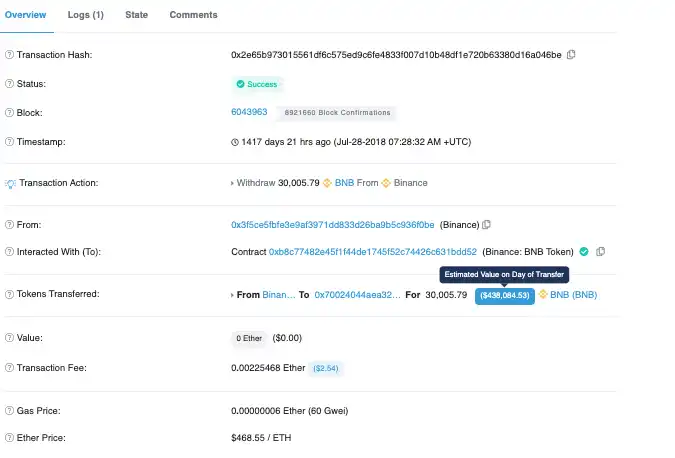Open the State tab
The width and height of the screenshot is (675, 458).
point(136,15)
